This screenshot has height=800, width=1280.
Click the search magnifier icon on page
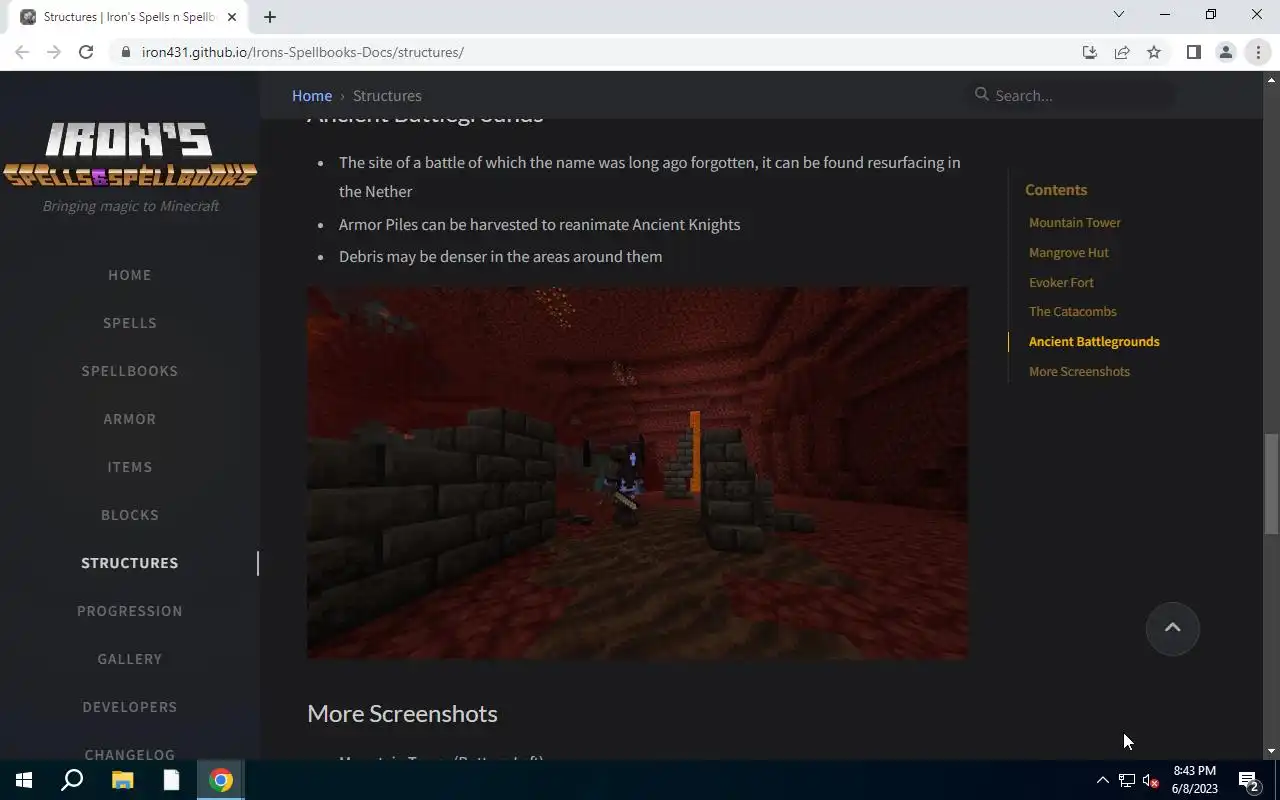(982, 94)
